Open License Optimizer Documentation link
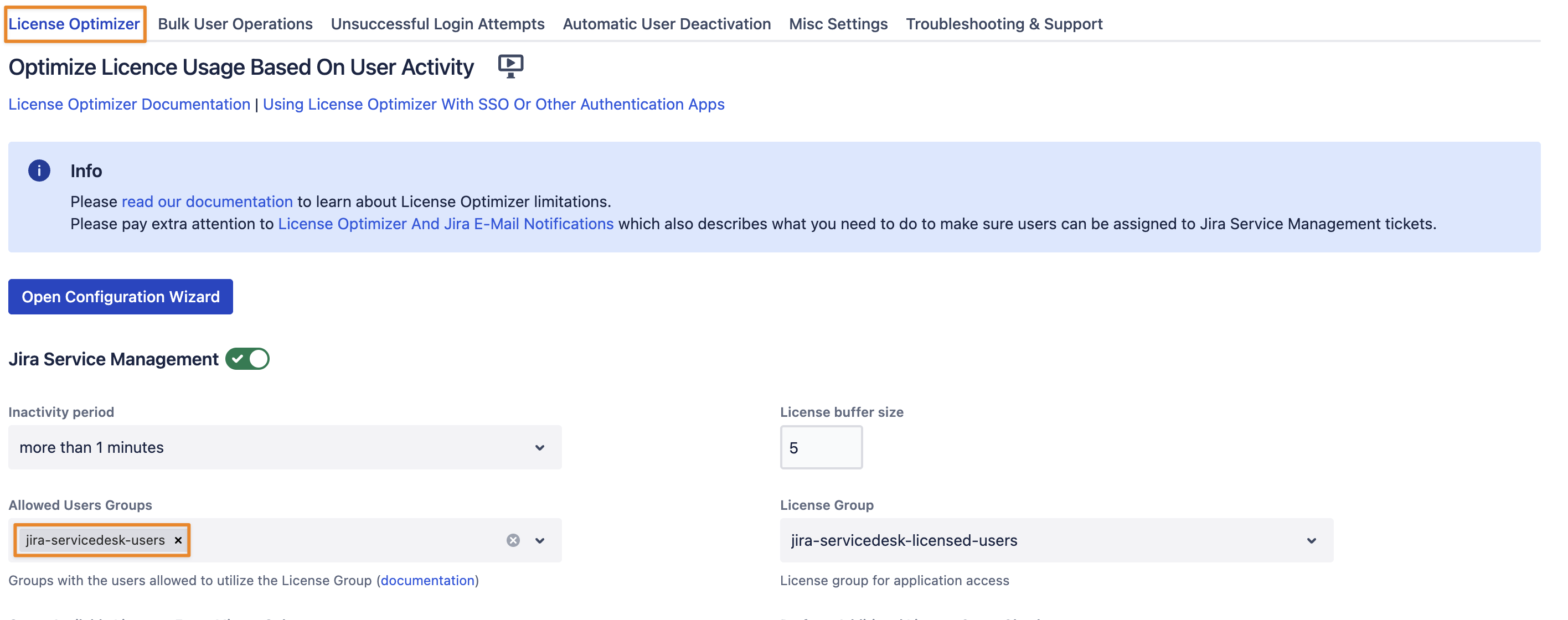 [x=129, y=104]
